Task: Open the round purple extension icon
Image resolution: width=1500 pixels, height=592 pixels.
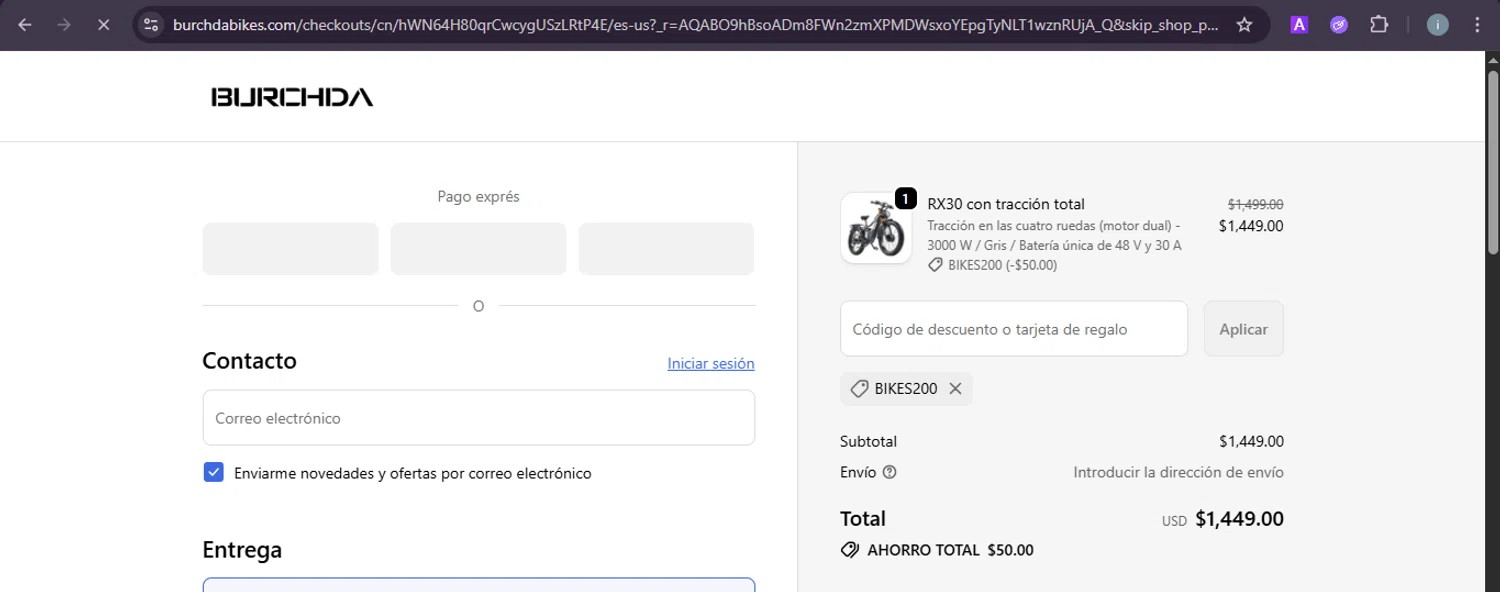Action: pos(1339,25)
